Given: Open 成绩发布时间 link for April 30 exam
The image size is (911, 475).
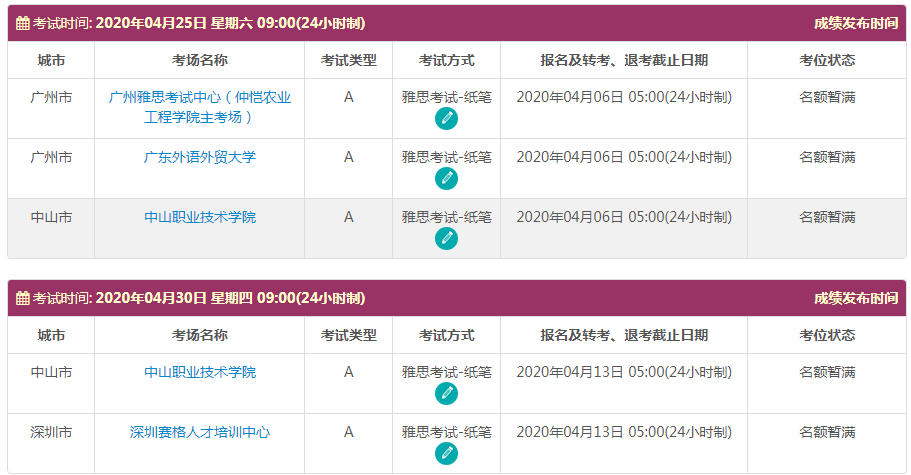Looking at the screenshot, I should point(856,298).
